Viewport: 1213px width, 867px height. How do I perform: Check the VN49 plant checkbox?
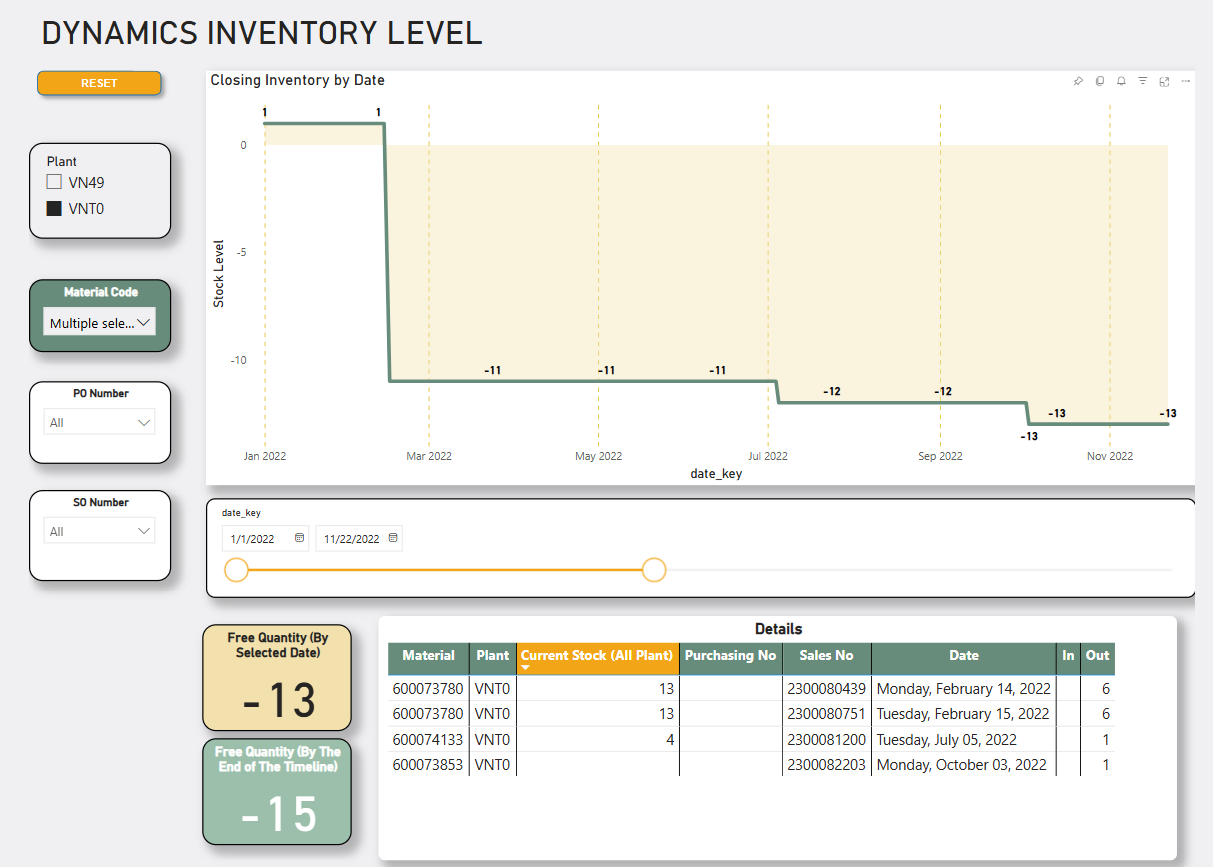(x=54, y=182)
